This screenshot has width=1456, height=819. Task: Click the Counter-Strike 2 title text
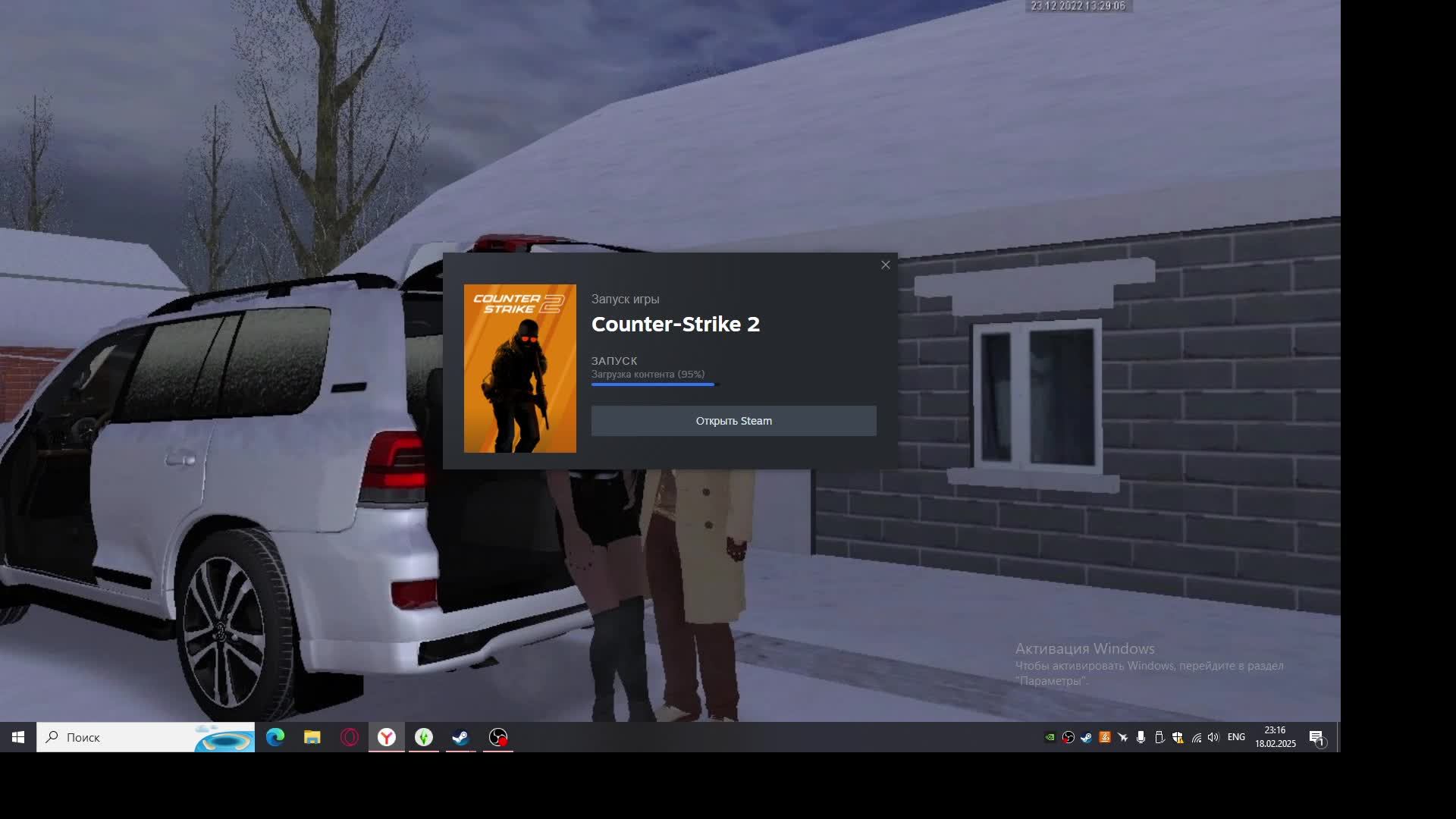(675, 324)
